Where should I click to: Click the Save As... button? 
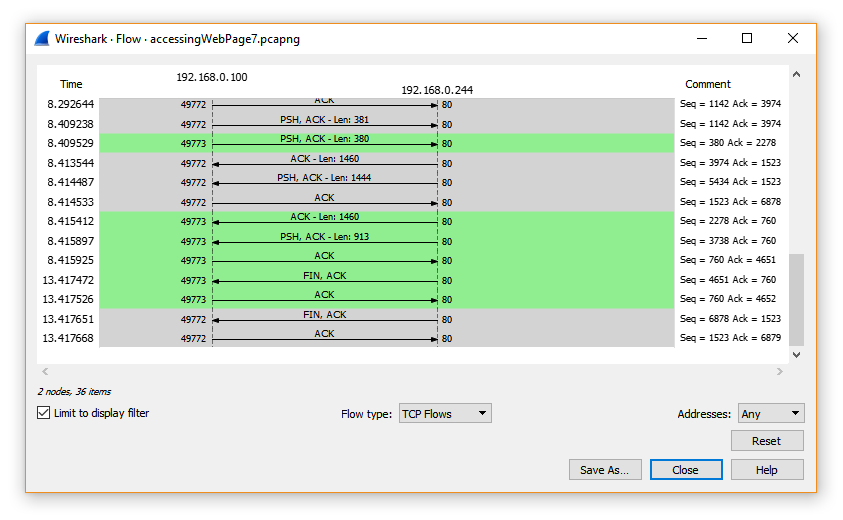[605, 470]
